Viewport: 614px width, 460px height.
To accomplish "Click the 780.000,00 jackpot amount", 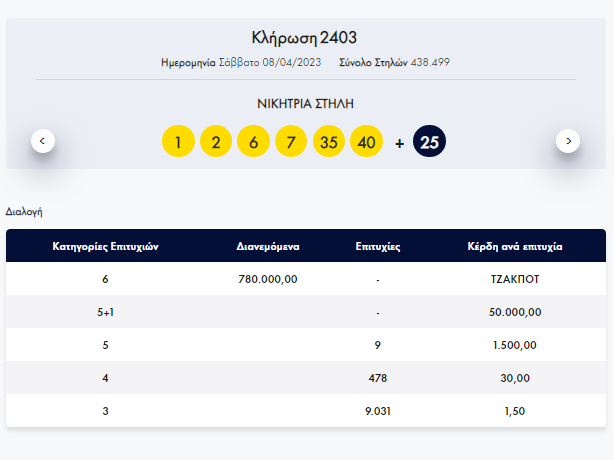I will pyautogui.click(x=268, y=279).
